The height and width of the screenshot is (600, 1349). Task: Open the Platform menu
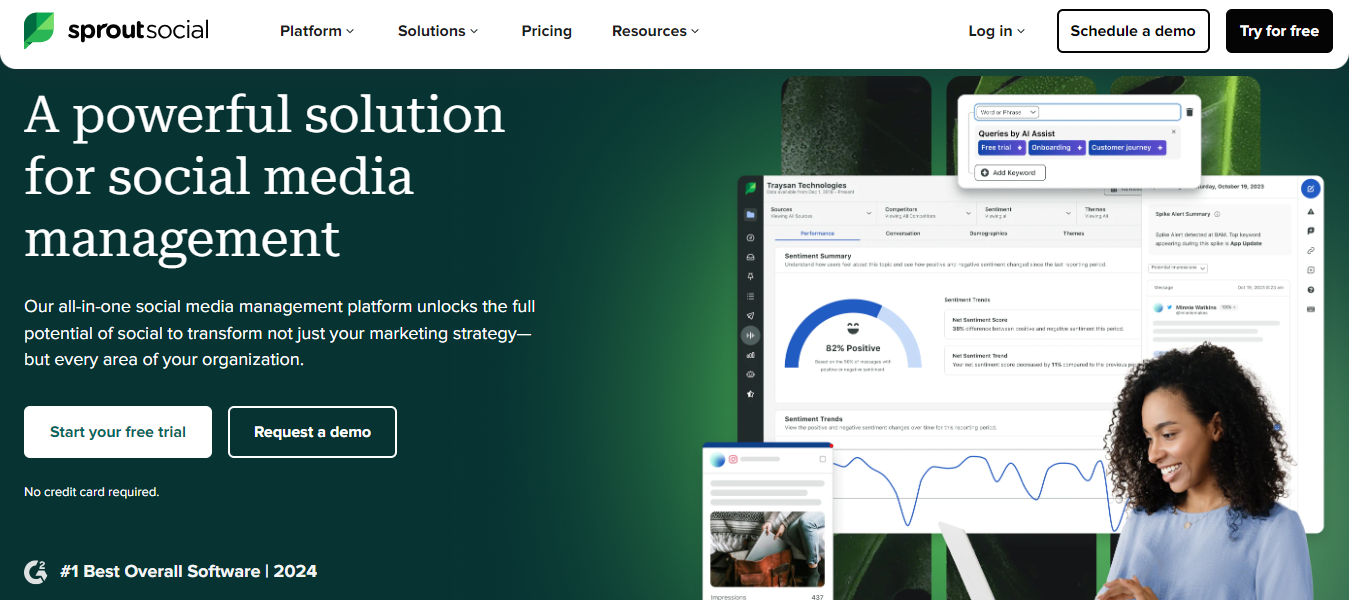(x=317, y=31)
